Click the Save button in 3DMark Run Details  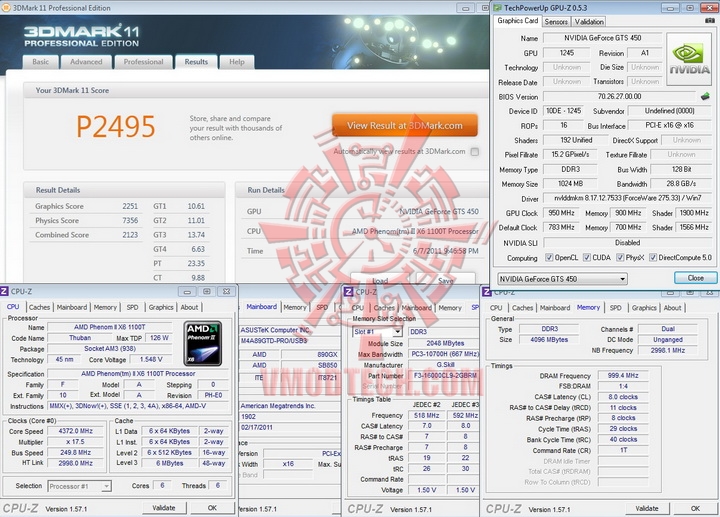coord(445,281)
